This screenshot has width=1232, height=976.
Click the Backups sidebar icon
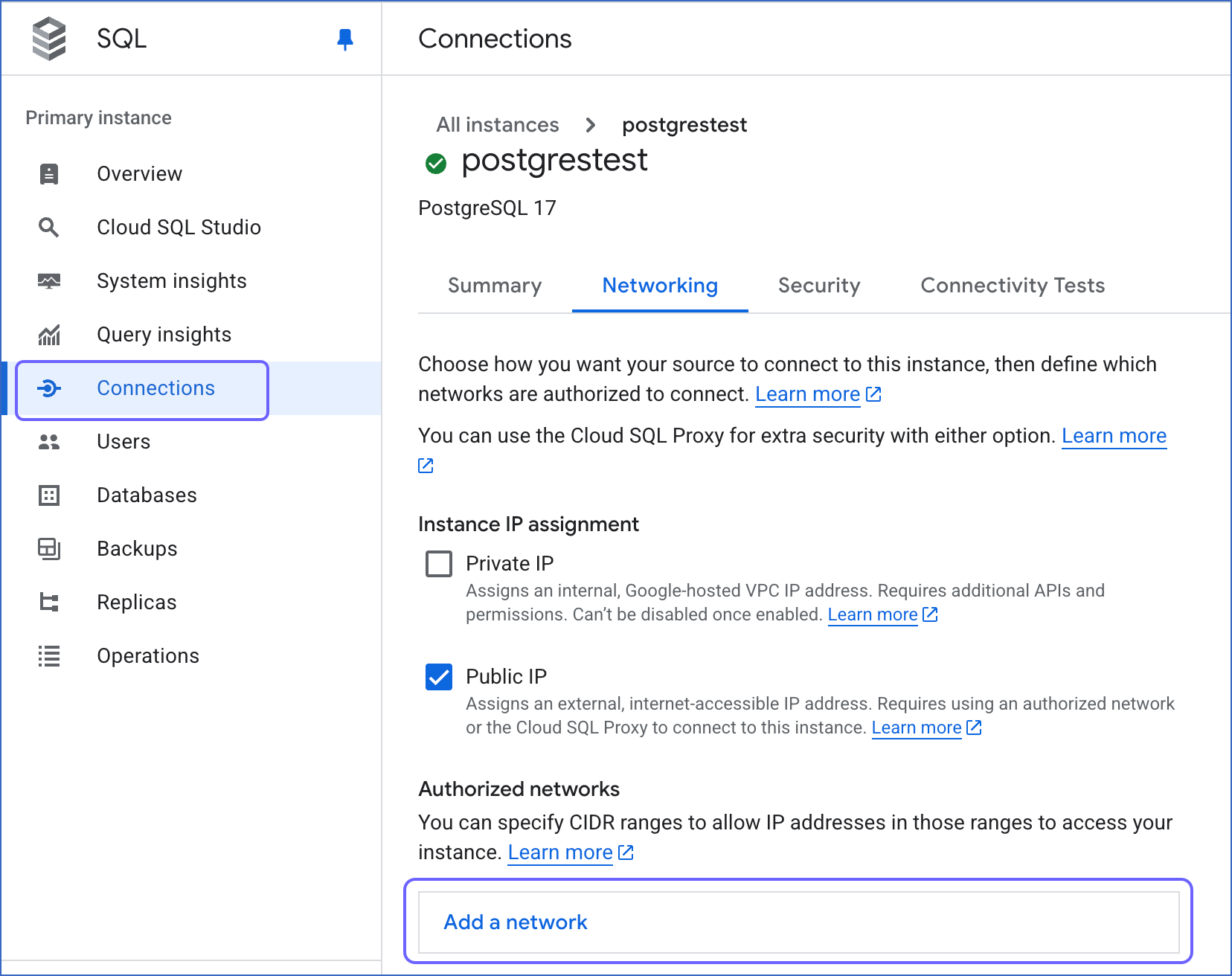49,549
